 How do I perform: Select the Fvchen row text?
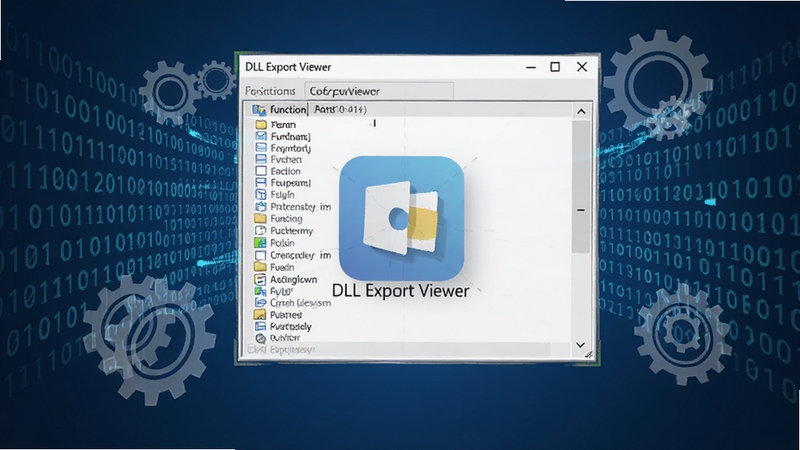(286, 160)
